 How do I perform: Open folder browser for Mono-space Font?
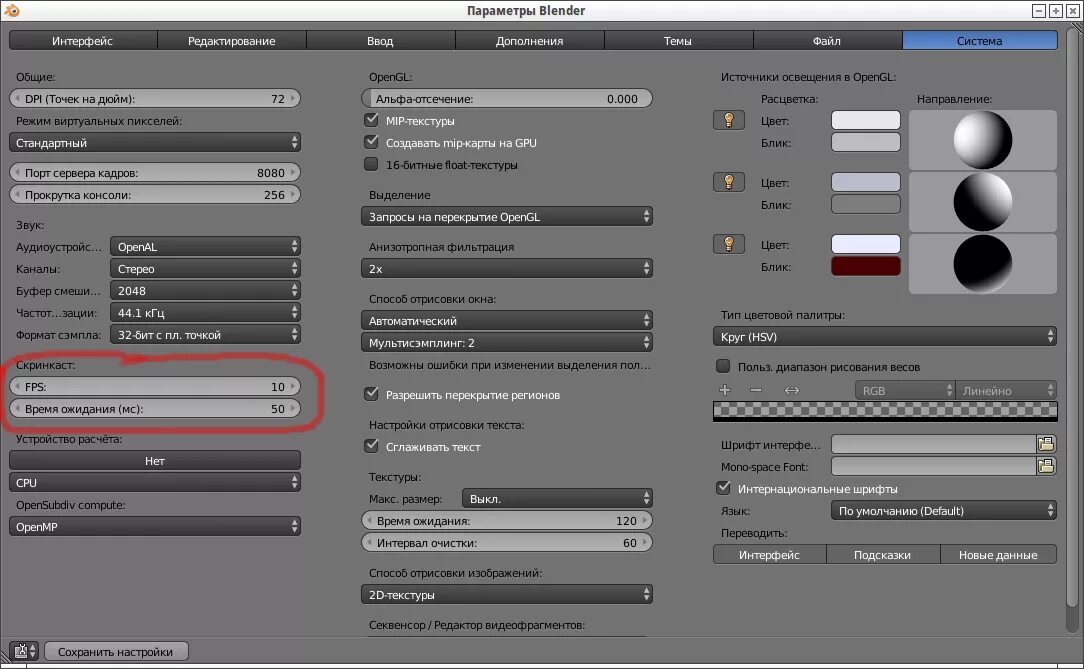pos(1046,467)
